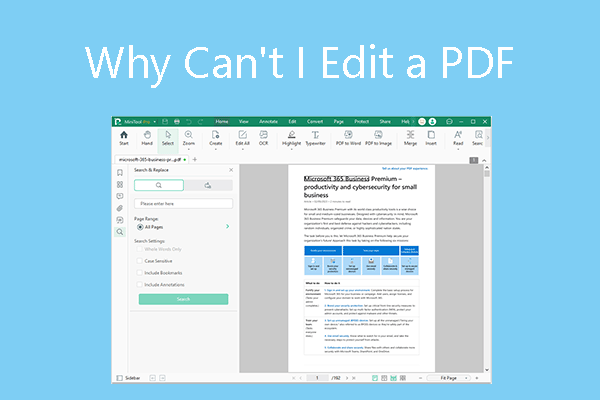Open the Page tab
The image size is (600, 400).
coord(339,121)
